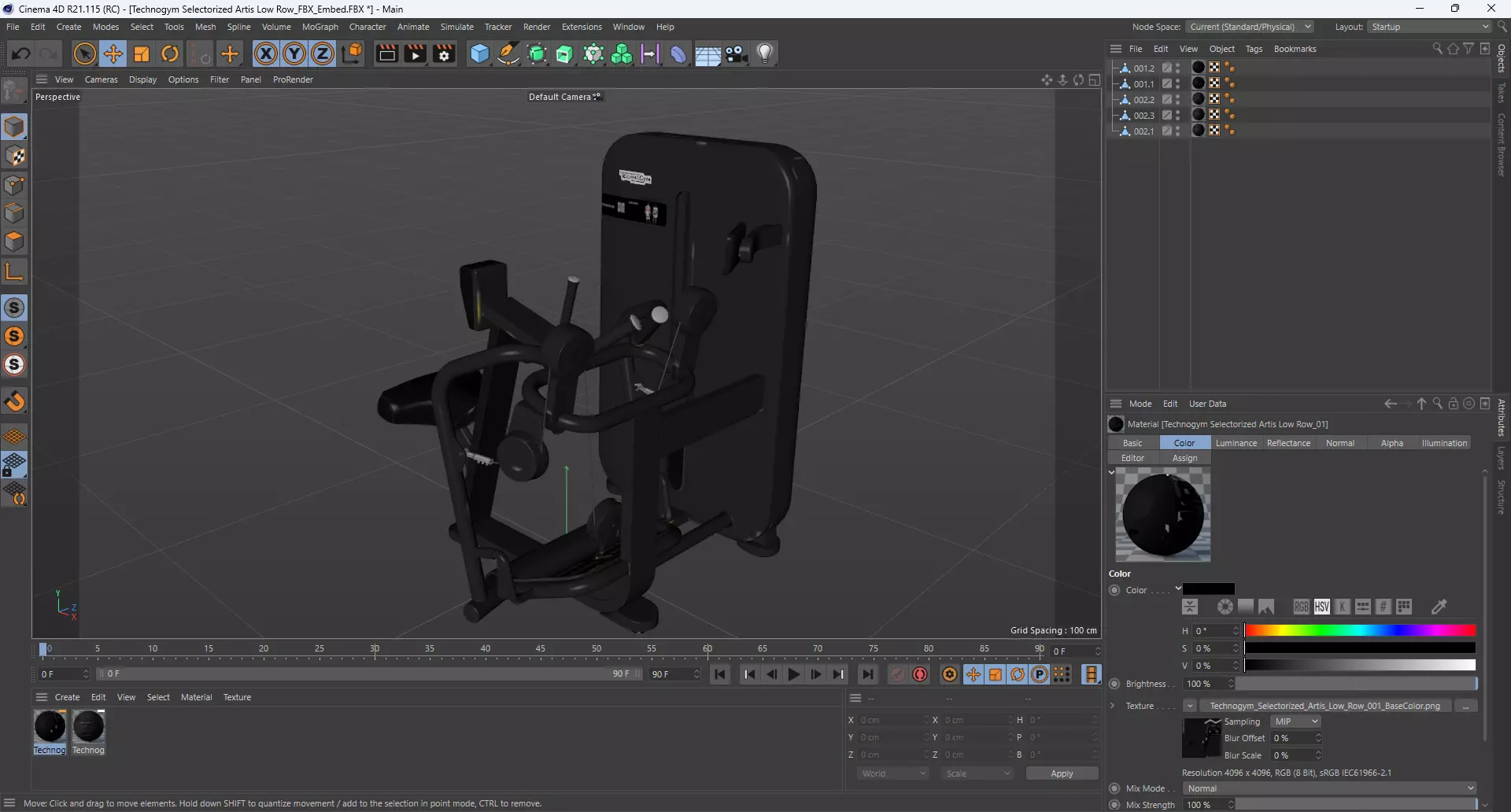
Task: Open Mix Mode Normal dropdown
Action: click(1329, 788)
